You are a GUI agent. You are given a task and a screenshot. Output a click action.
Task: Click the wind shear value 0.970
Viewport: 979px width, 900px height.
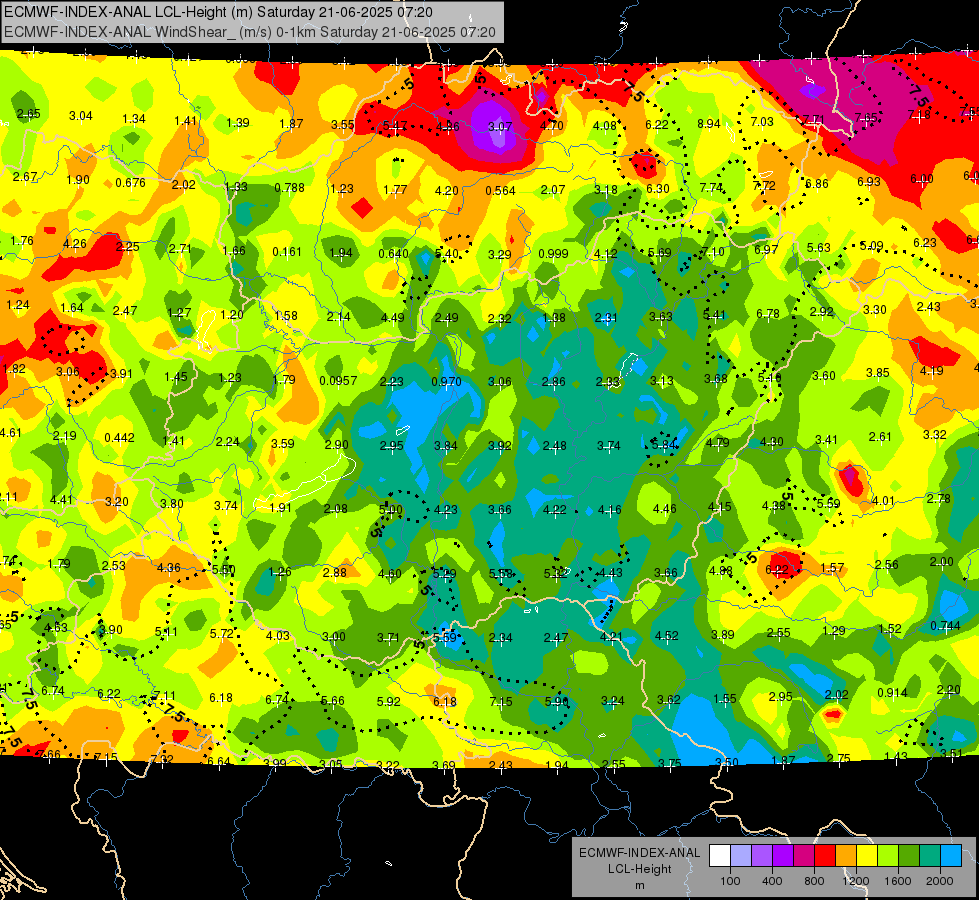pos(446,382)
